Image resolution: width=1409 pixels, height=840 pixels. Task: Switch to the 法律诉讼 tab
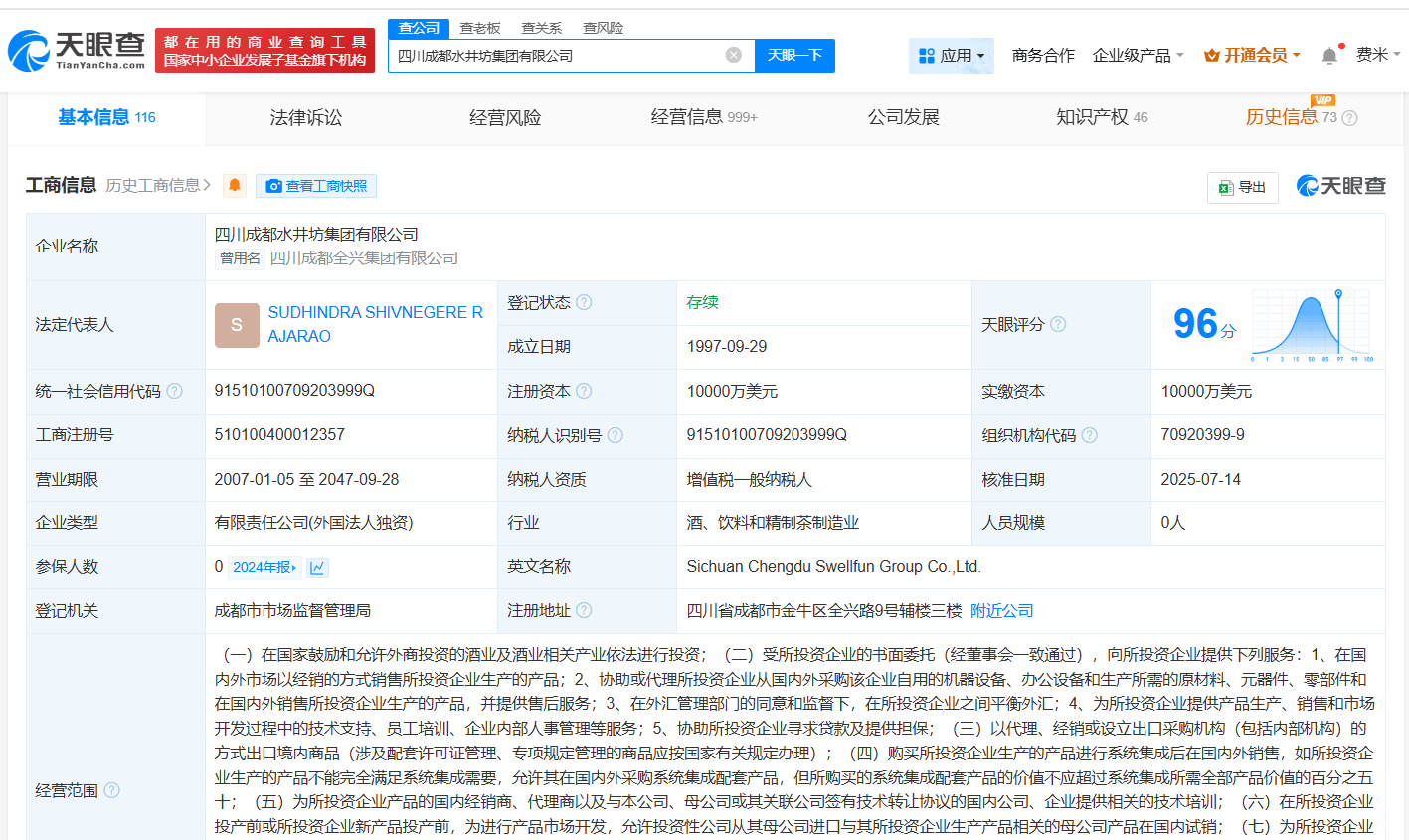pos(306,118)
